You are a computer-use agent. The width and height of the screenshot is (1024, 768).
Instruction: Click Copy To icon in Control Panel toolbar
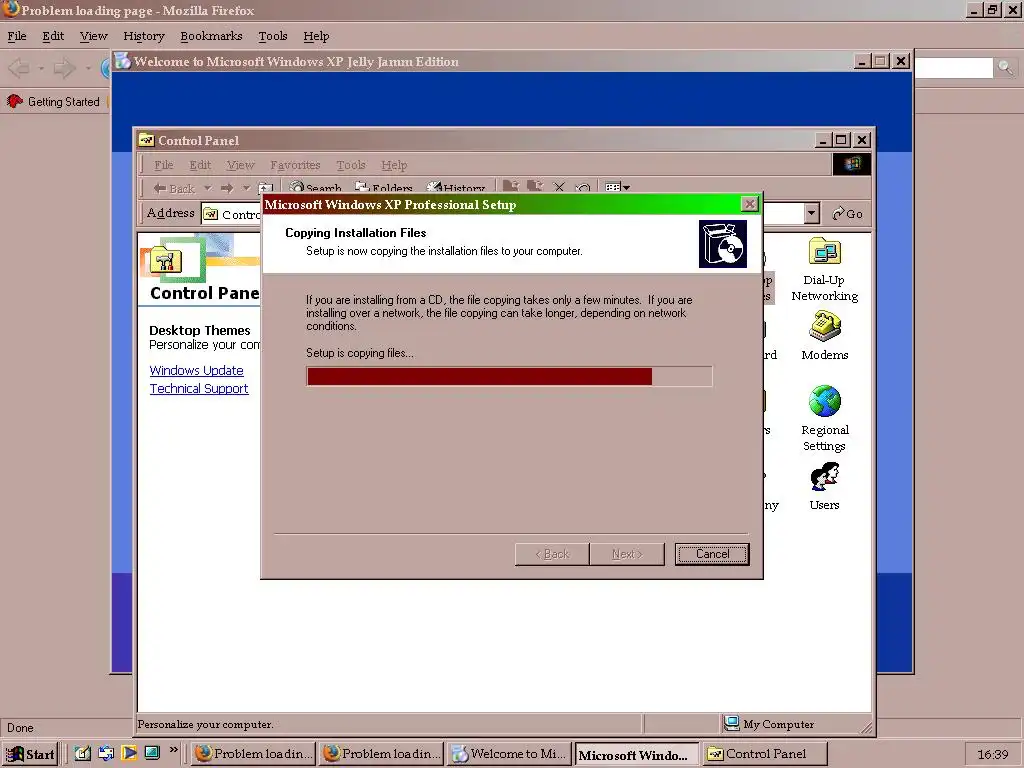coord(535,187)
